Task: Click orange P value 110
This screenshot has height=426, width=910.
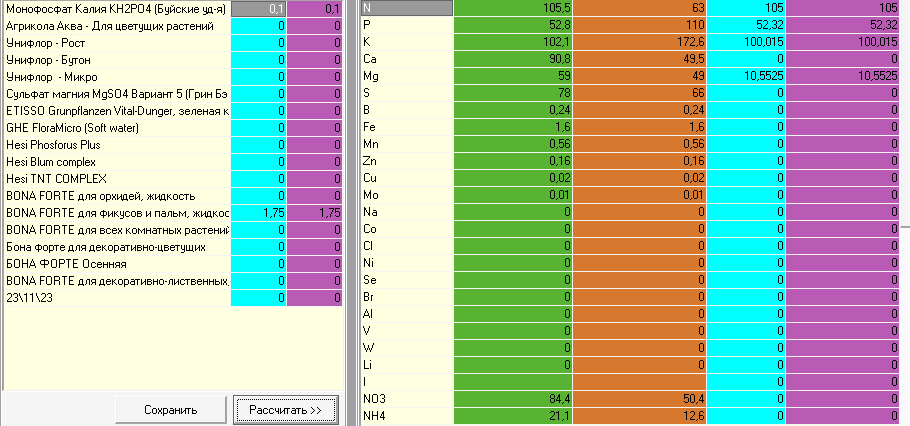Action: [640, 25]
